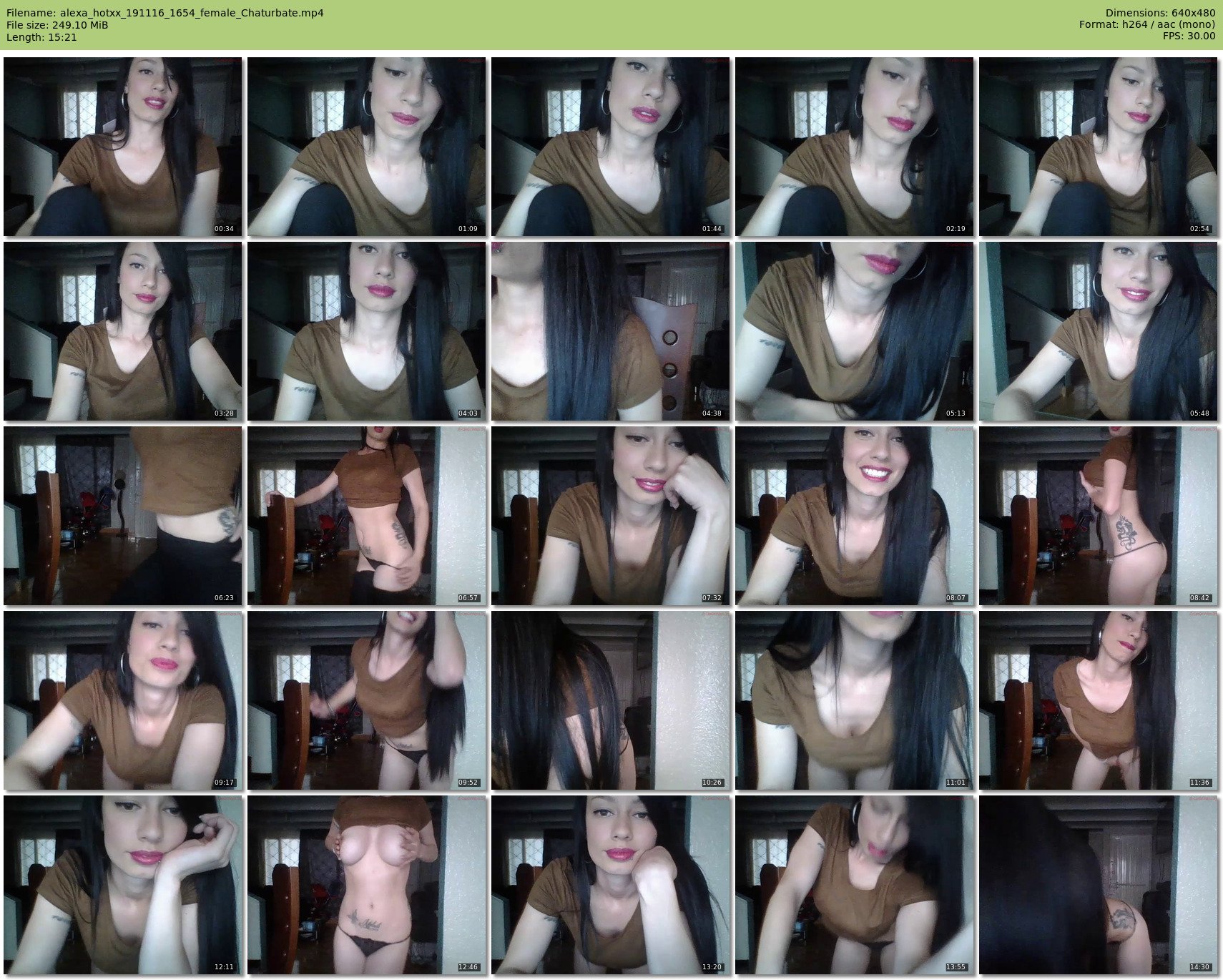This screenshot has height=980, width=1223.
Task: Select the frame with timestamp 10:26
Action: pyautogui.click(x=611, y=700)
